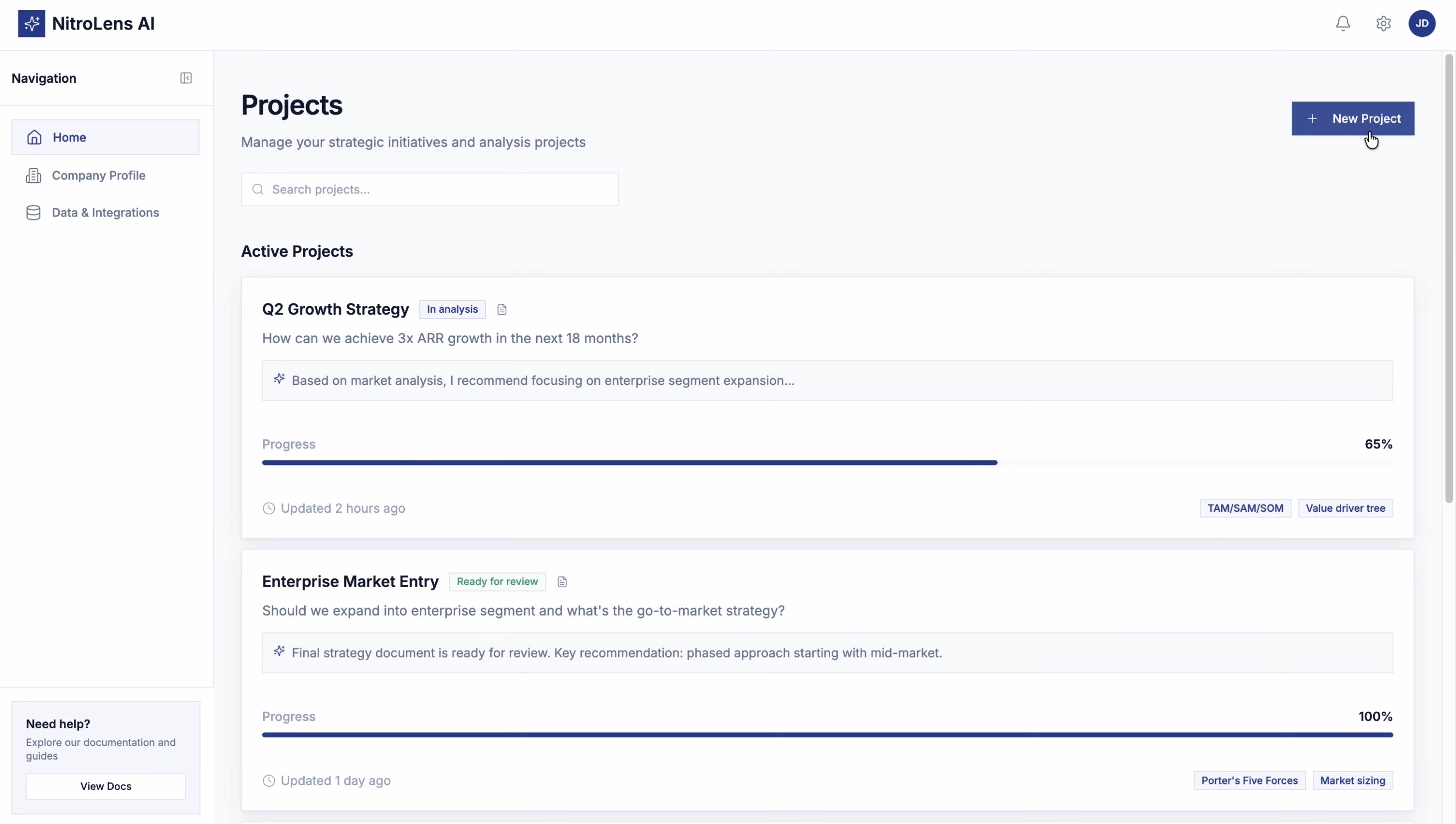
Task: Click the Data & Integrations database icon
Action: coord(33,213)
